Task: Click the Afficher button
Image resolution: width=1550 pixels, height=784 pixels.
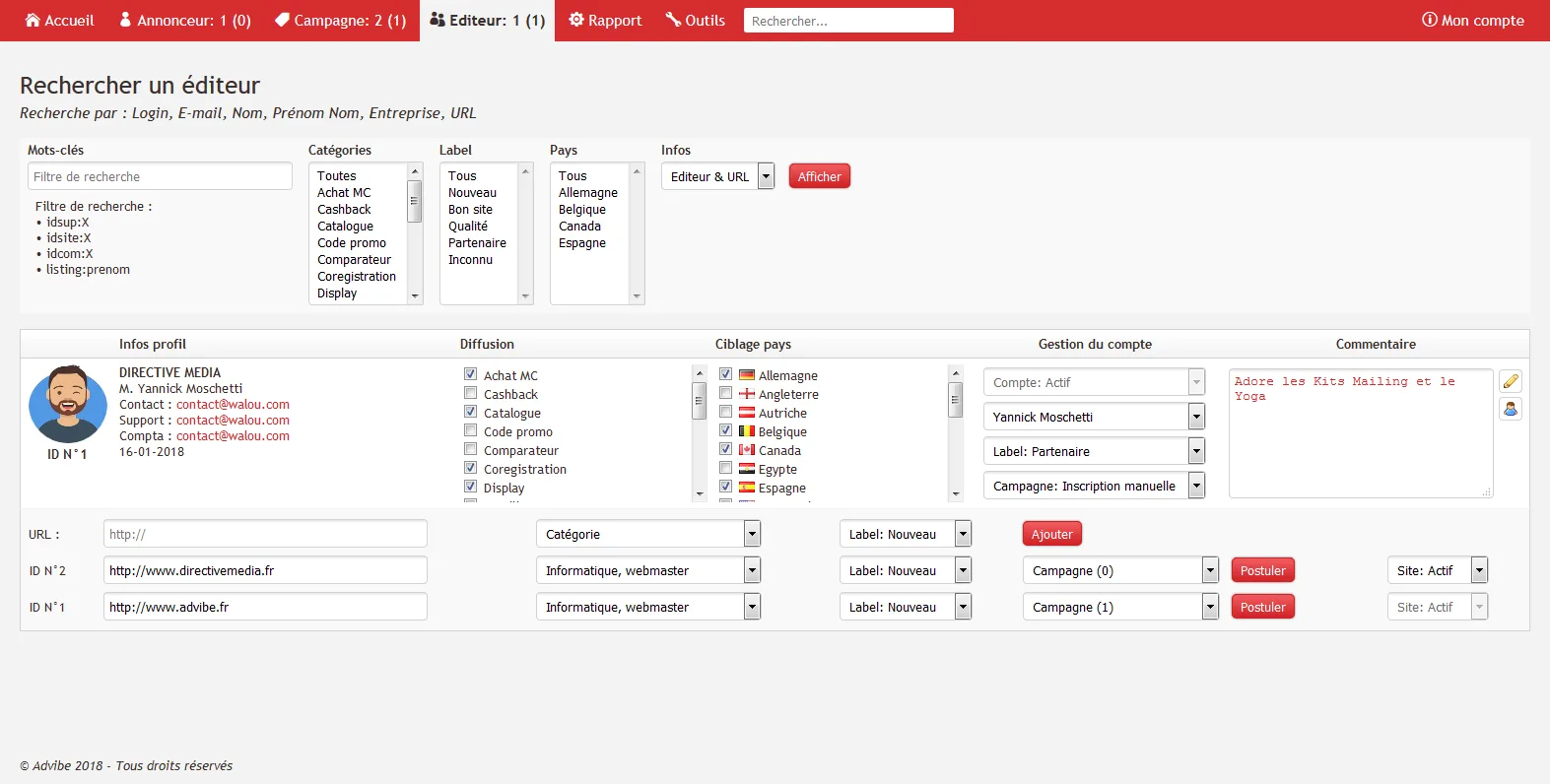Action: [x=820, y=176]
